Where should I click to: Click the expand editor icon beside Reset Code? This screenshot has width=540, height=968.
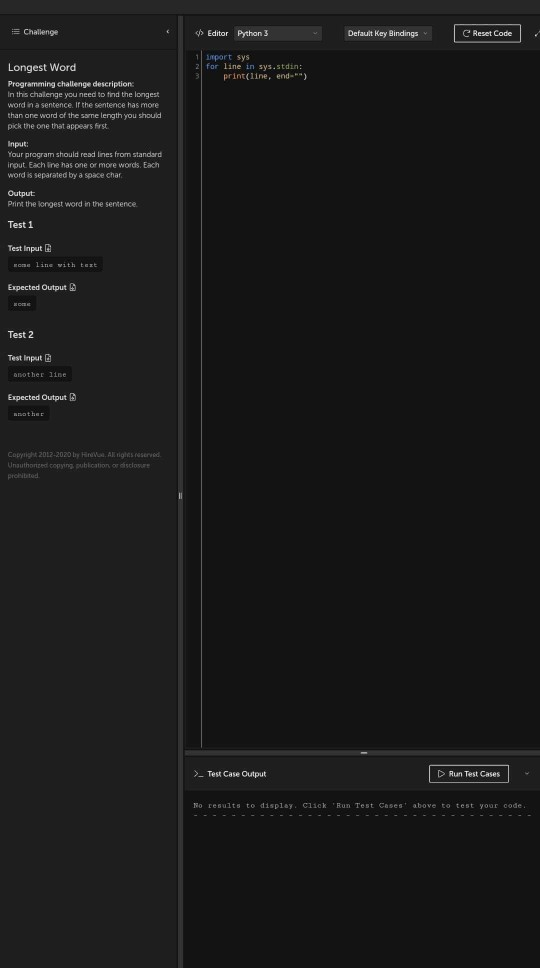point(536,33)
